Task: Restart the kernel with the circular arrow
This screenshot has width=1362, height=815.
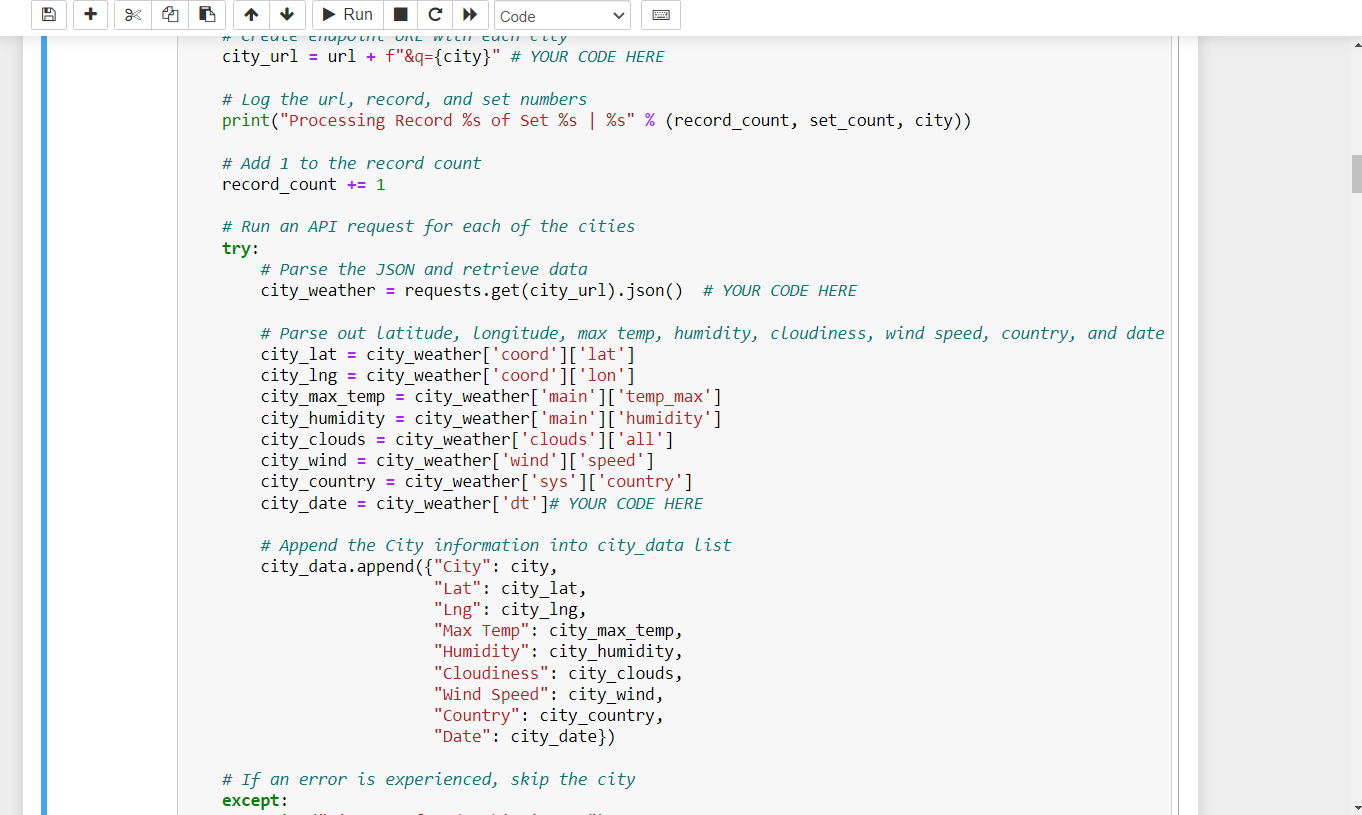Action: 434,15
